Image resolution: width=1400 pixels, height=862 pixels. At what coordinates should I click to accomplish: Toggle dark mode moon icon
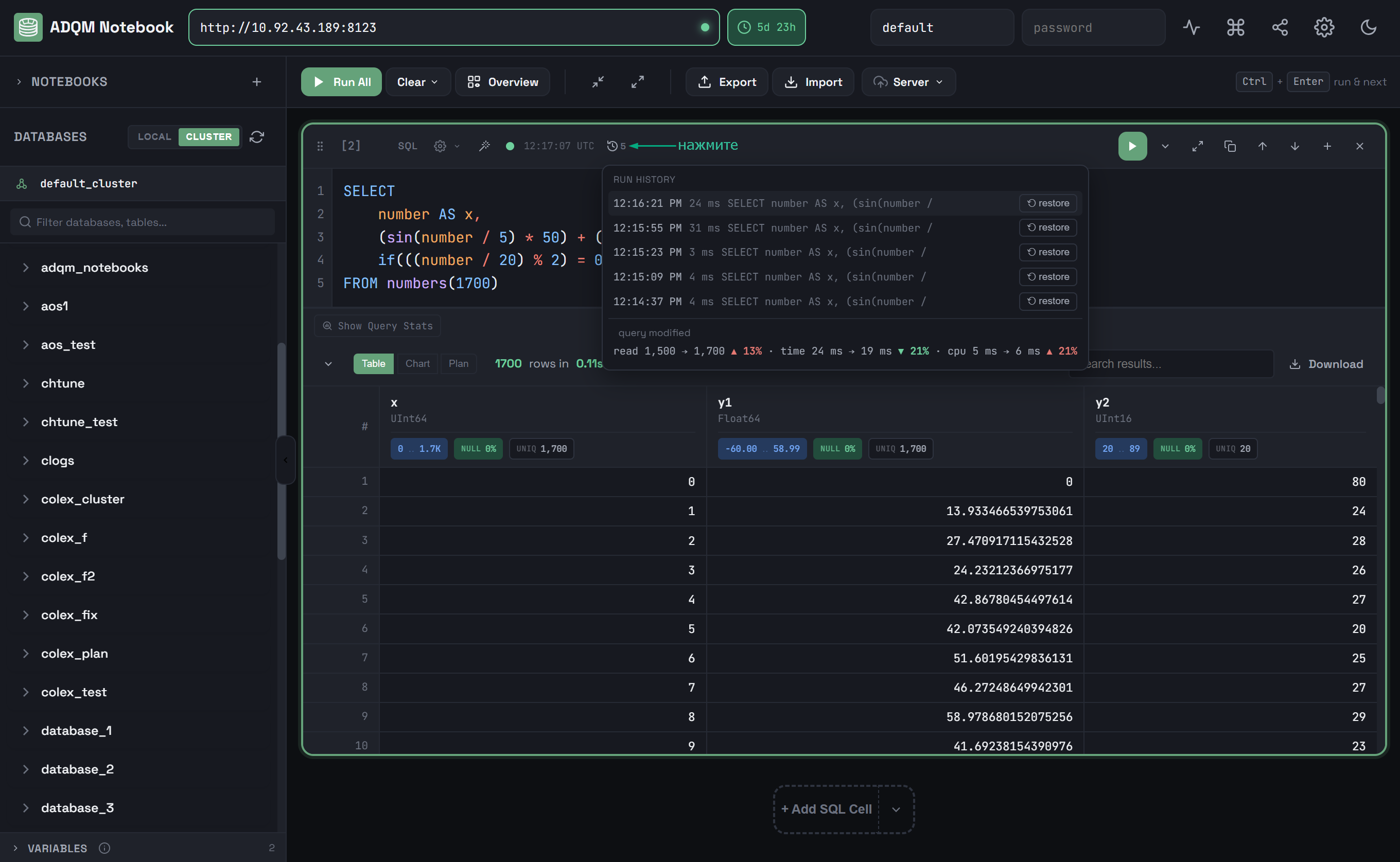click(x=1368, y=27)
